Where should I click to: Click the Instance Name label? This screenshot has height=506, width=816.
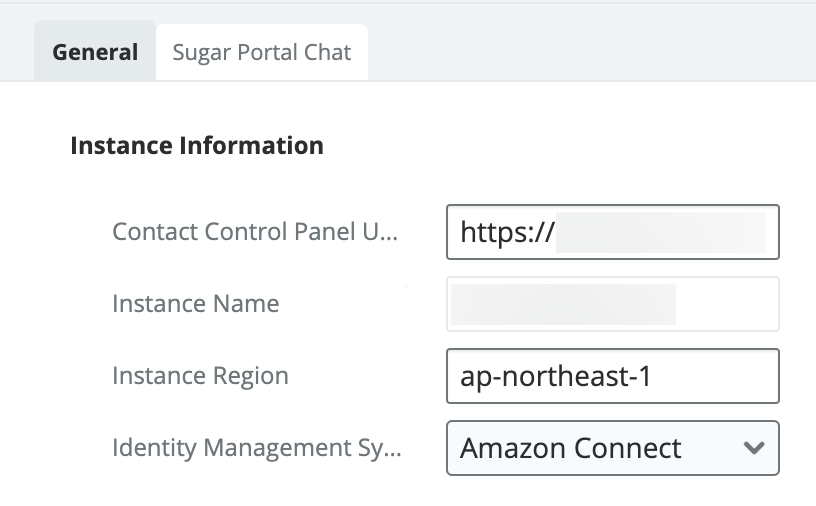click(x=196, y=304)
